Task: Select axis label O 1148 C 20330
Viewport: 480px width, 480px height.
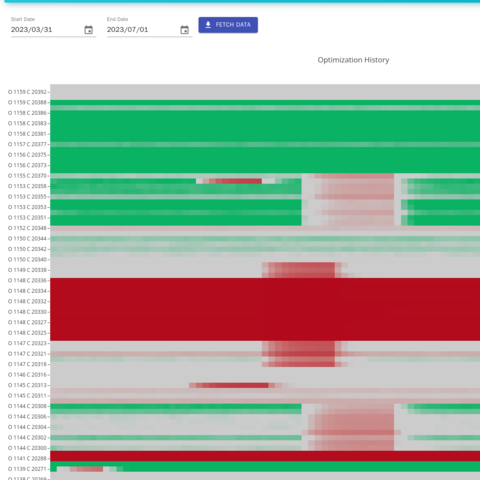Action: (27, 312)
